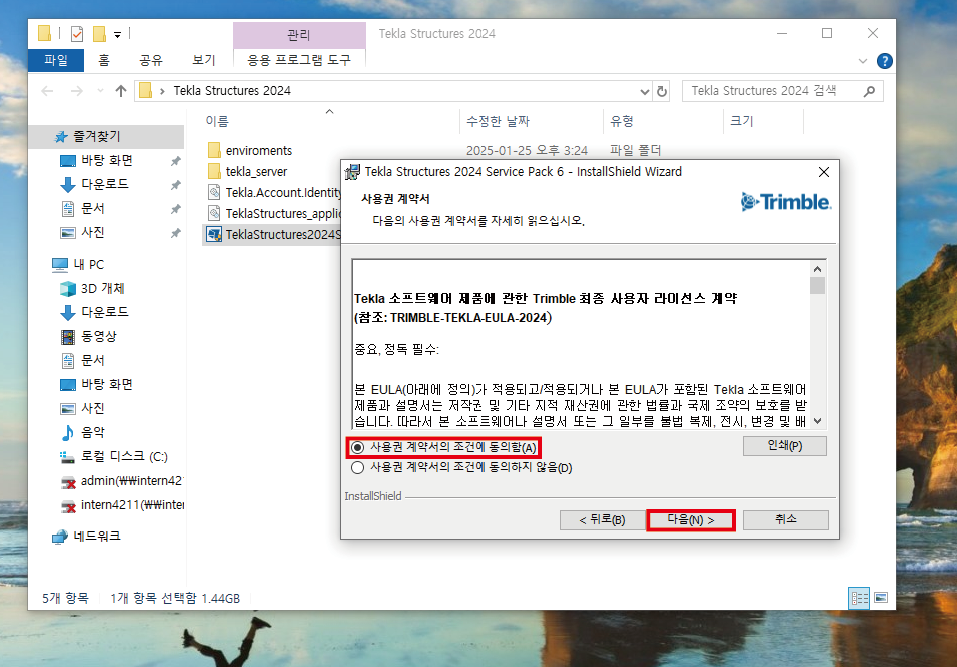Click the license text scrollbar thumb
The image size is (957, 667).
817,286
